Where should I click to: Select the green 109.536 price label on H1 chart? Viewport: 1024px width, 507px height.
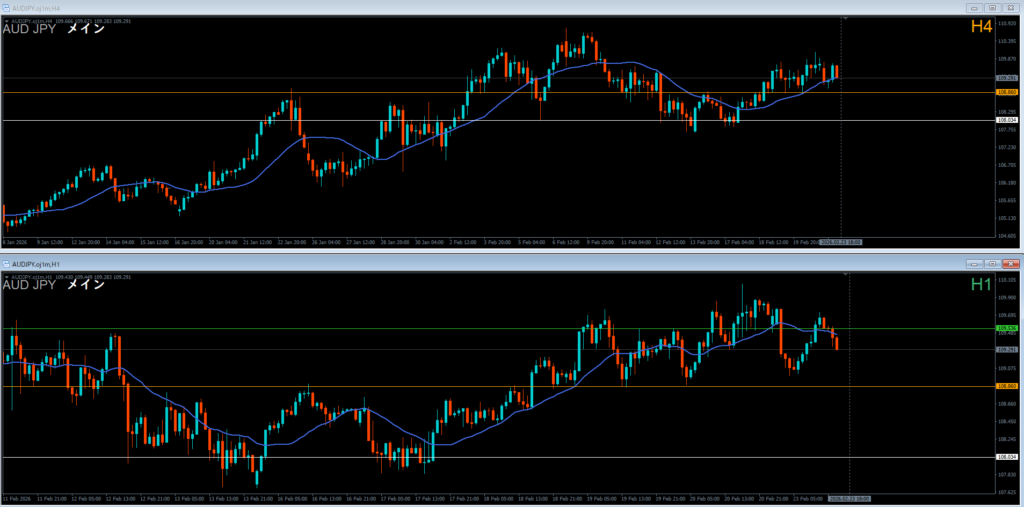[1007, 328]
